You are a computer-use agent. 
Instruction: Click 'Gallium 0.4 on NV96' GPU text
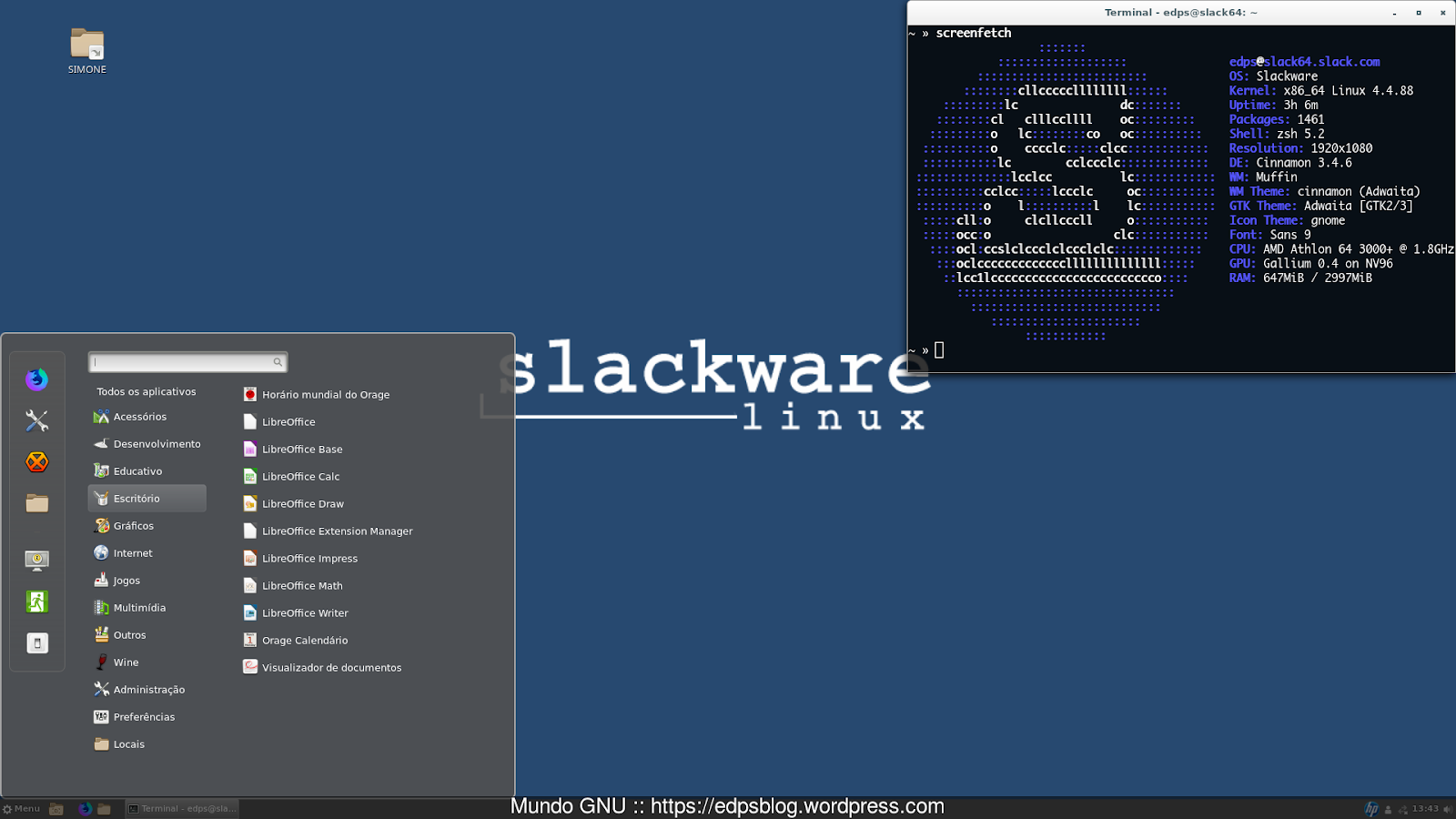1328,264
